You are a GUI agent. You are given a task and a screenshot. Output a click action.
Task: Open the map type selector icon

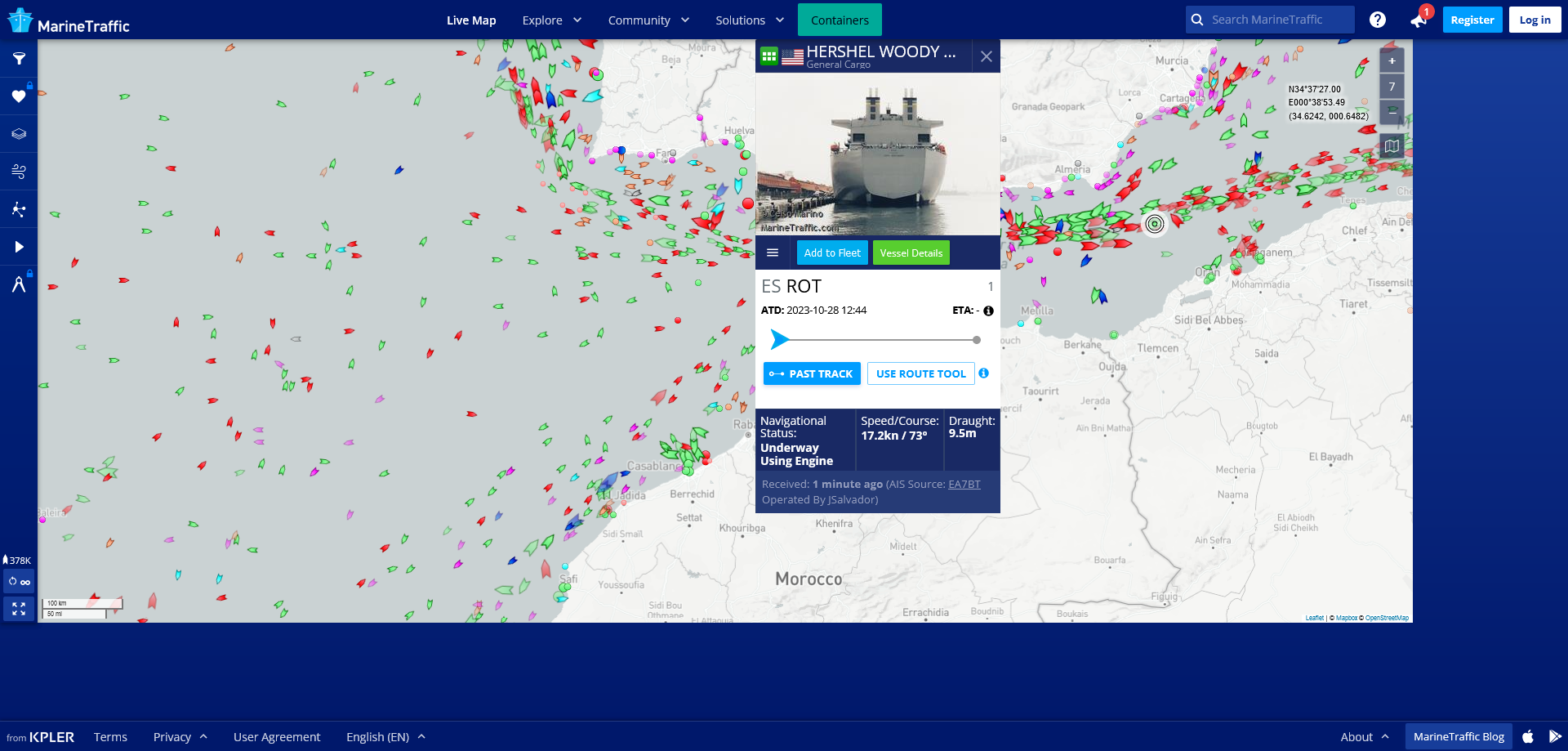click(x=1392, y=146)
